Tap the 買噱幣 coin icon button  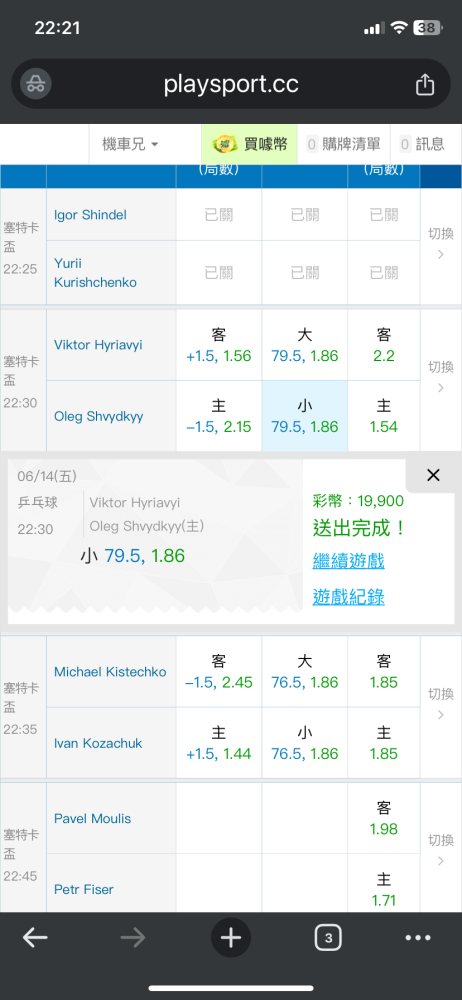(x=249, y=144)
